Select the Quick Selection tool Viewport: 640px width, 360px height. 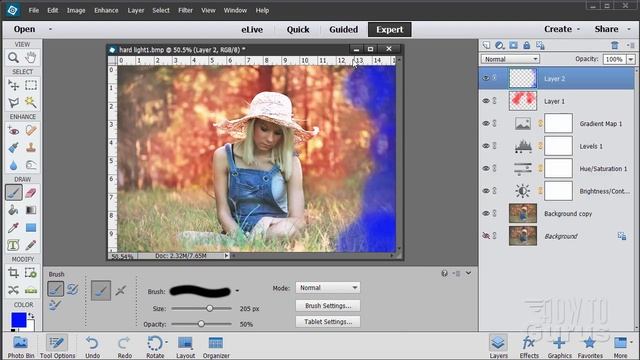pos(31,102)
